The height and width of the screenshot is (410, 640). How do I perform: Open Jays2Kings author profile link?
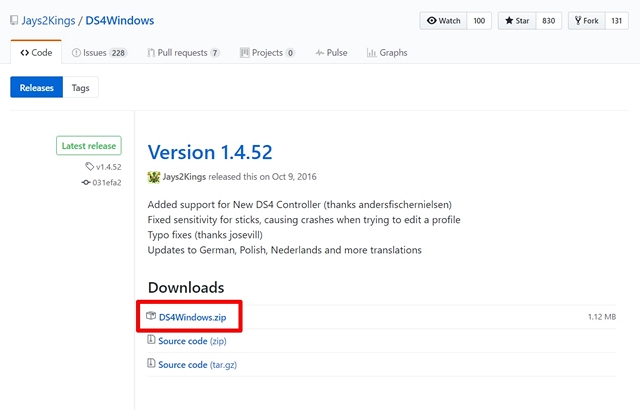point(184,177)
